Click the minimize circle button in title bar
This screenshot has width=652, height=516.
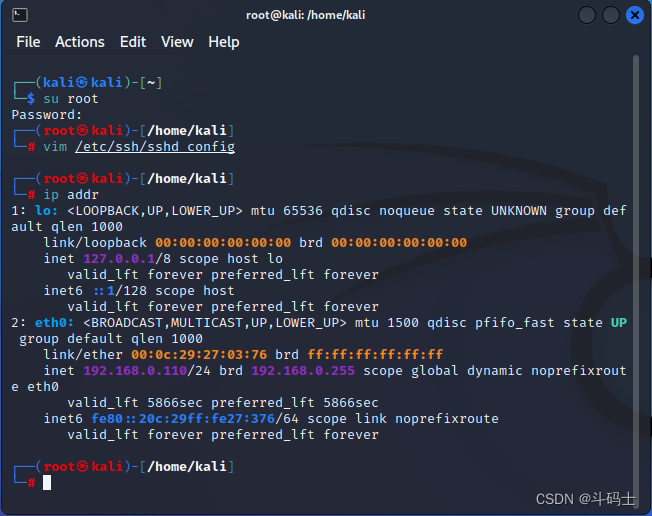click(x=587, y=15)
